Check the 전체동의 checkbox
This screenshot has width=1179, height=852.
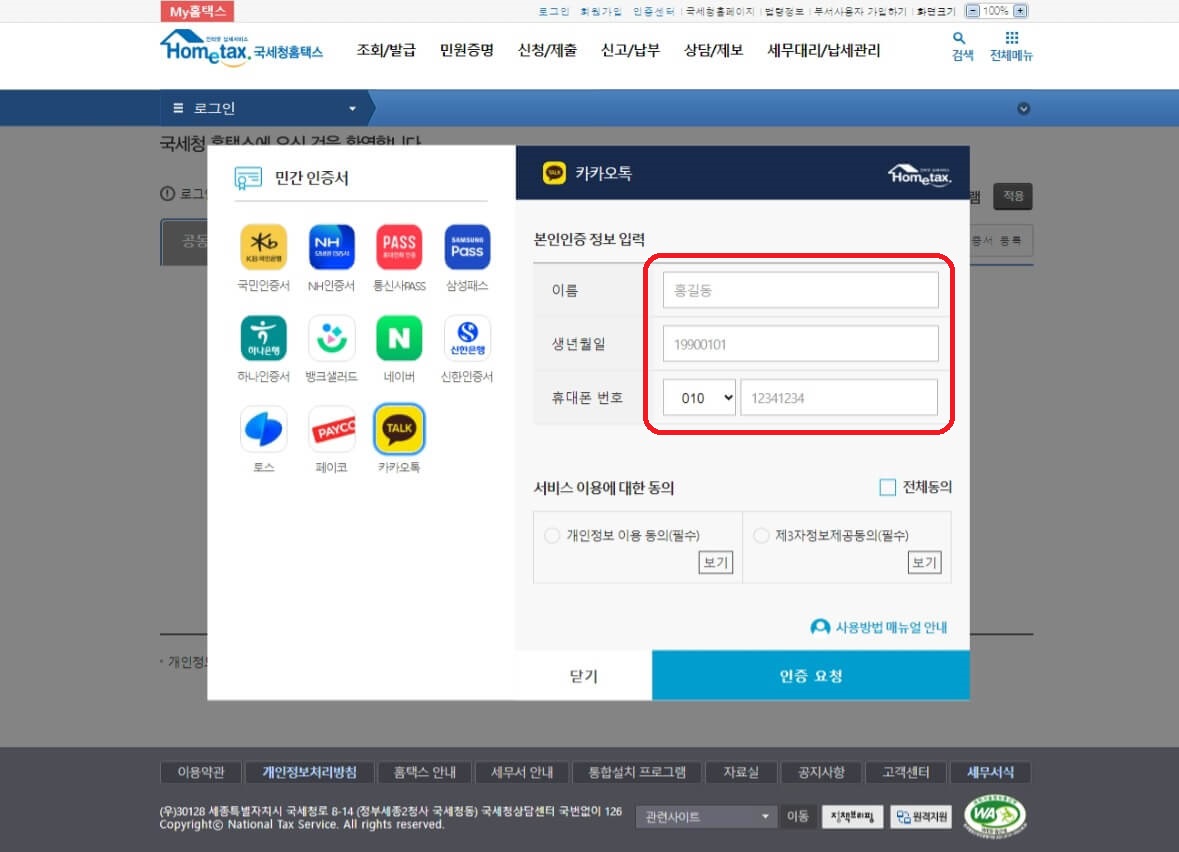887,487
